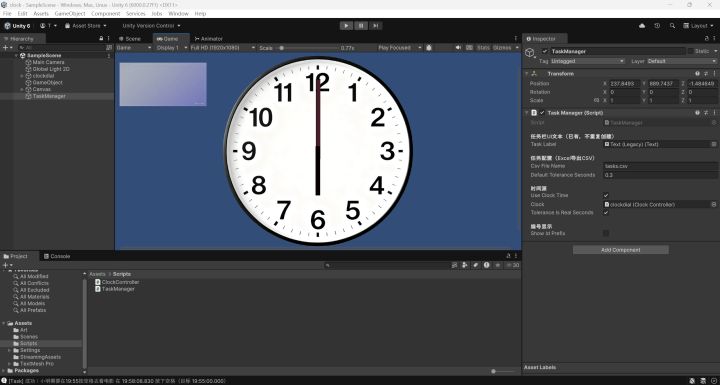Enable the Show Id Prefix checkbox
The width and height of the screenshot is (720, 385).
pyautogui.click(x=606, y=233)
